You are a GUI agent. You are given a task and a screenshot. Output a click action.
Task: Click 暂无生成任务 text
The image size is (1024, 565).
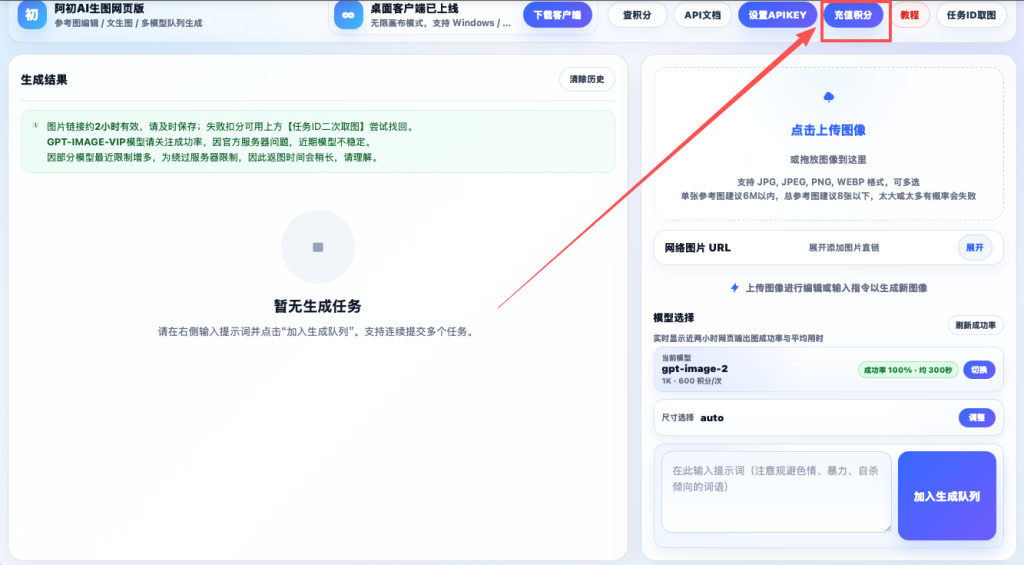coord(317,306)
